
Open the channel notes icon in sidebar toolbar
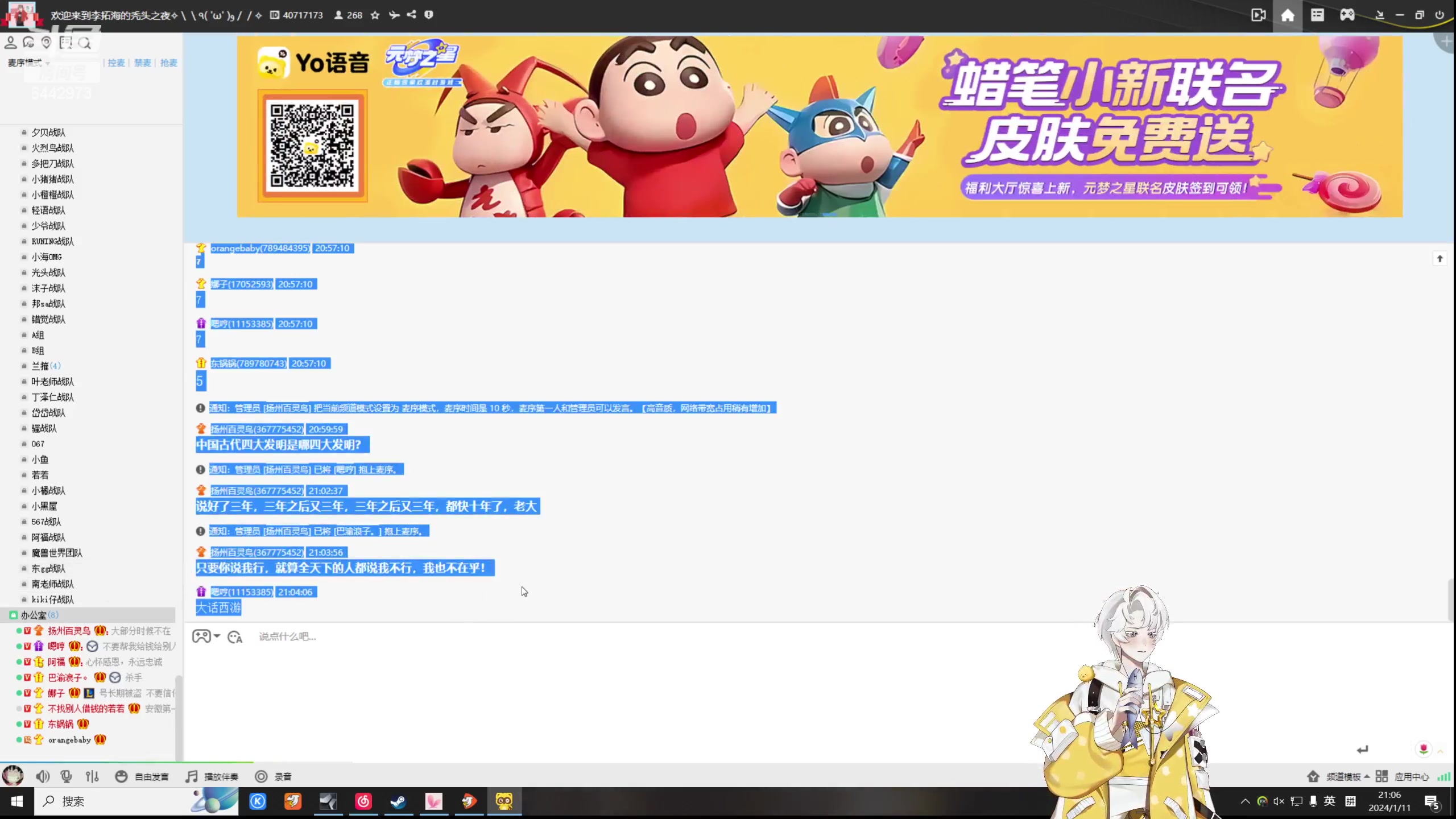click(x=65, y=43)
